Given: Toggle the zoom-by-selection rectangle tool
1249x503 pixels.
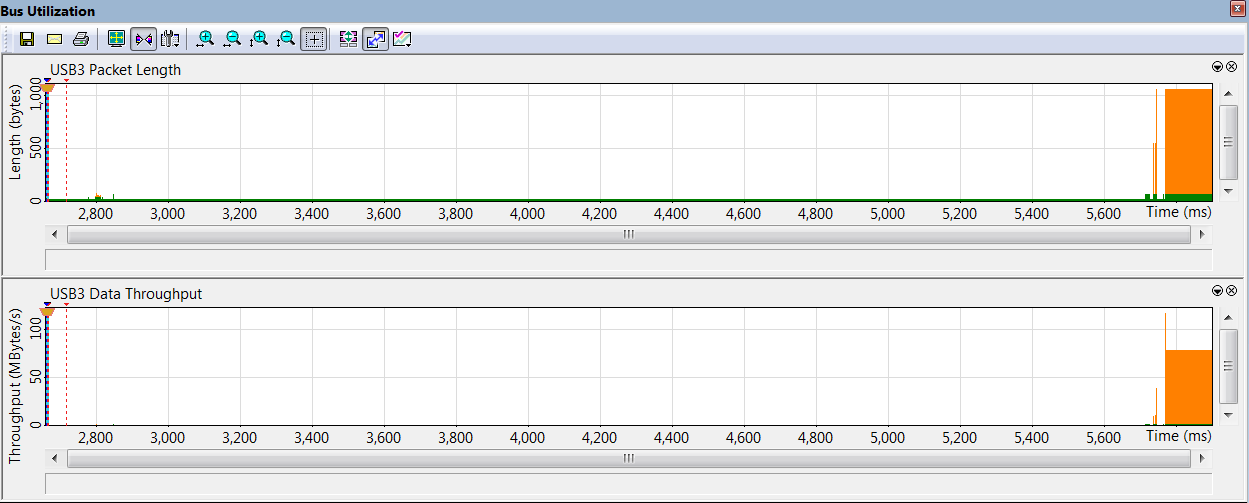Looking at the screenshot, I should tap(314, 39).
